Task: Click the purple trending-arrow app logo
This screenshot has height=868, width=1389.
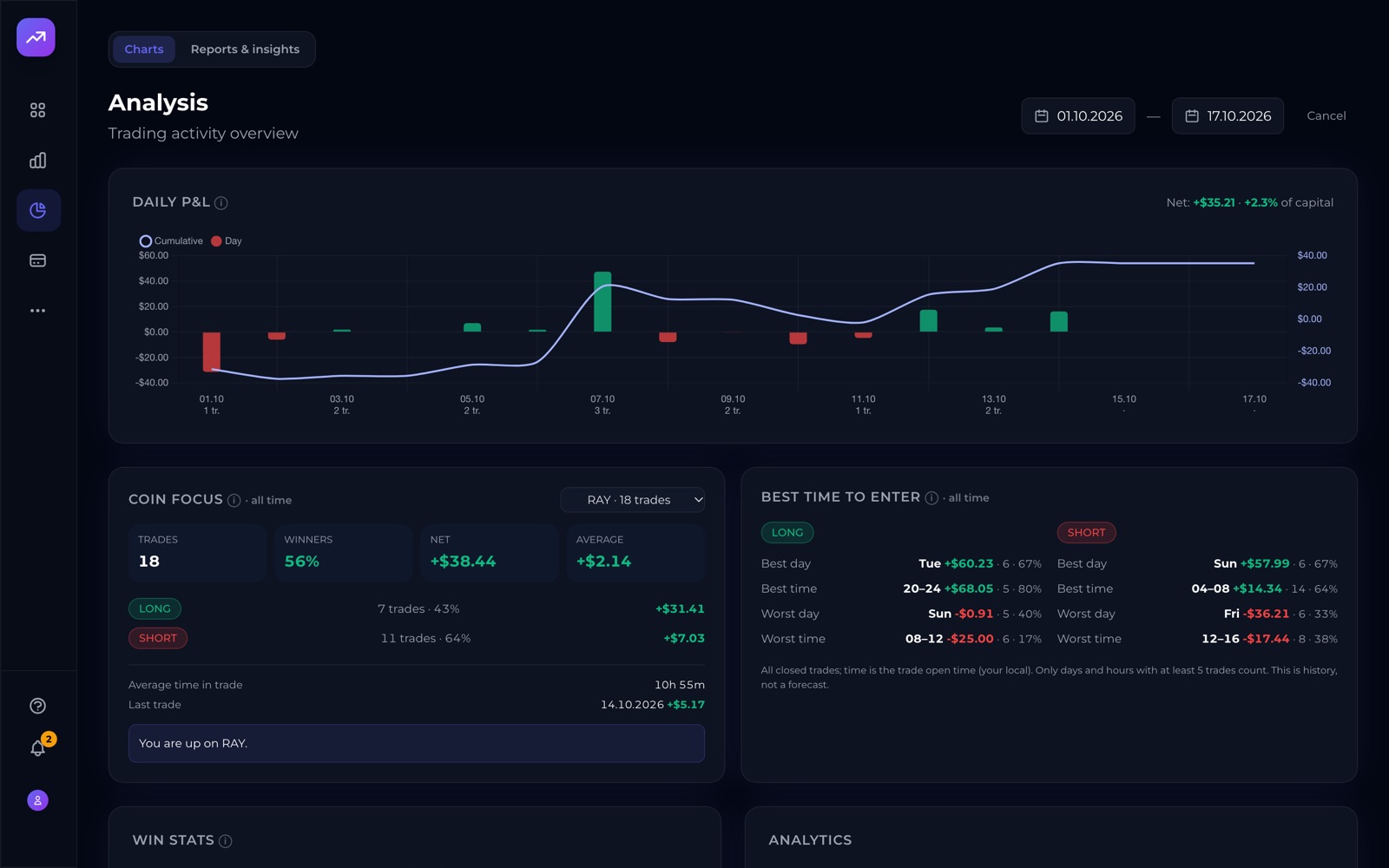Action: pyautogui.click(x=36, y=37)
